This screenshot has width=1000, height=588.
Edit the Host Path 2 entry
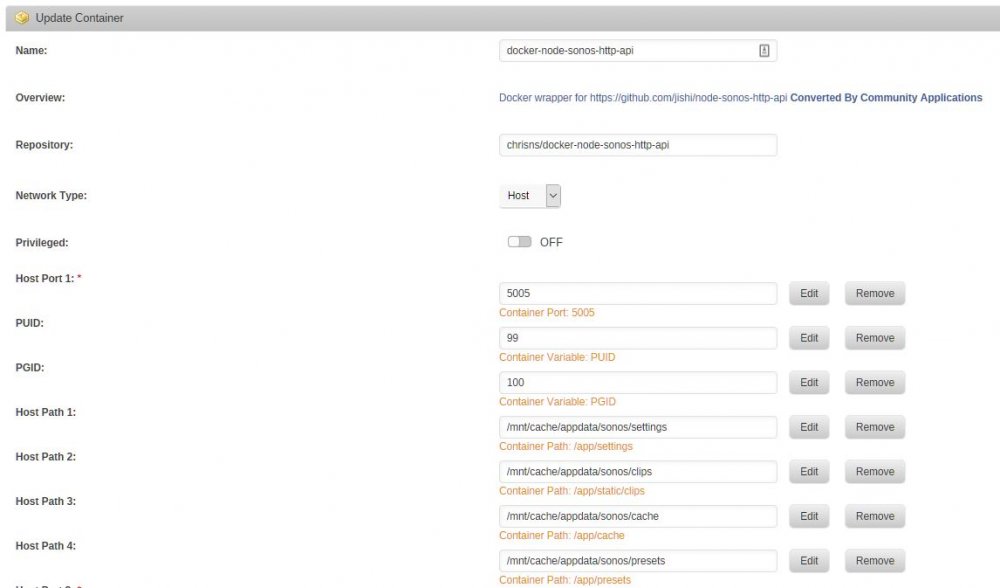coord(809,472)
